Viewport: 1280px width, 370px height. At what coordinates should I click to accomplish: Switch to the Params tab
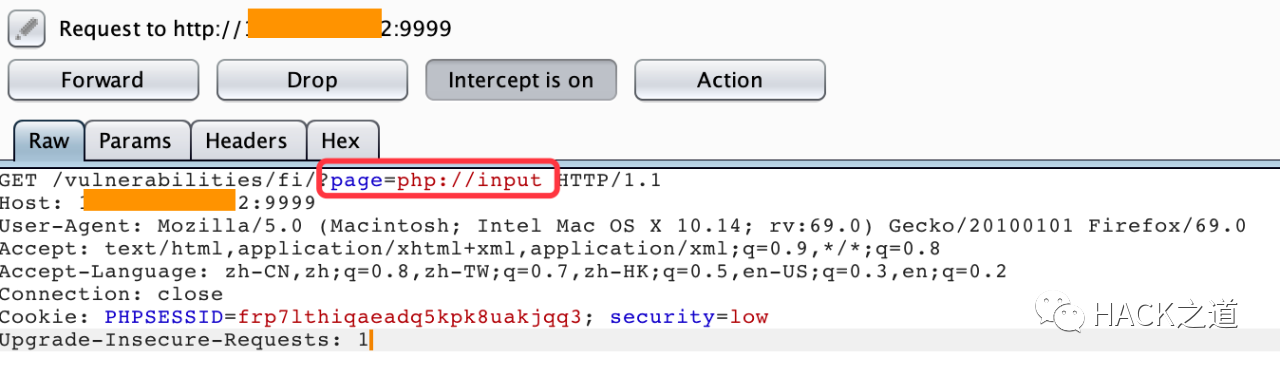(x=137, y=141)
